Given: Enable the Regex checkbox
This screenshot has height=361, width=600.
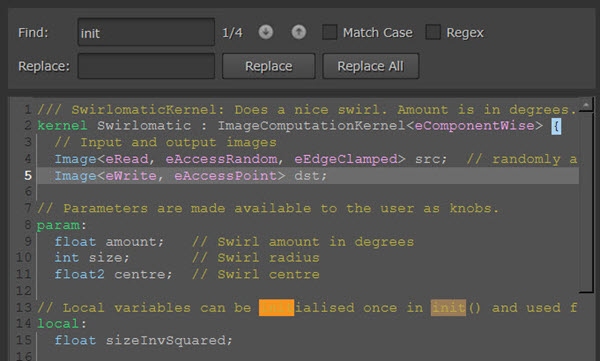Looking at the screenshot, I should [x=433, y=32].
